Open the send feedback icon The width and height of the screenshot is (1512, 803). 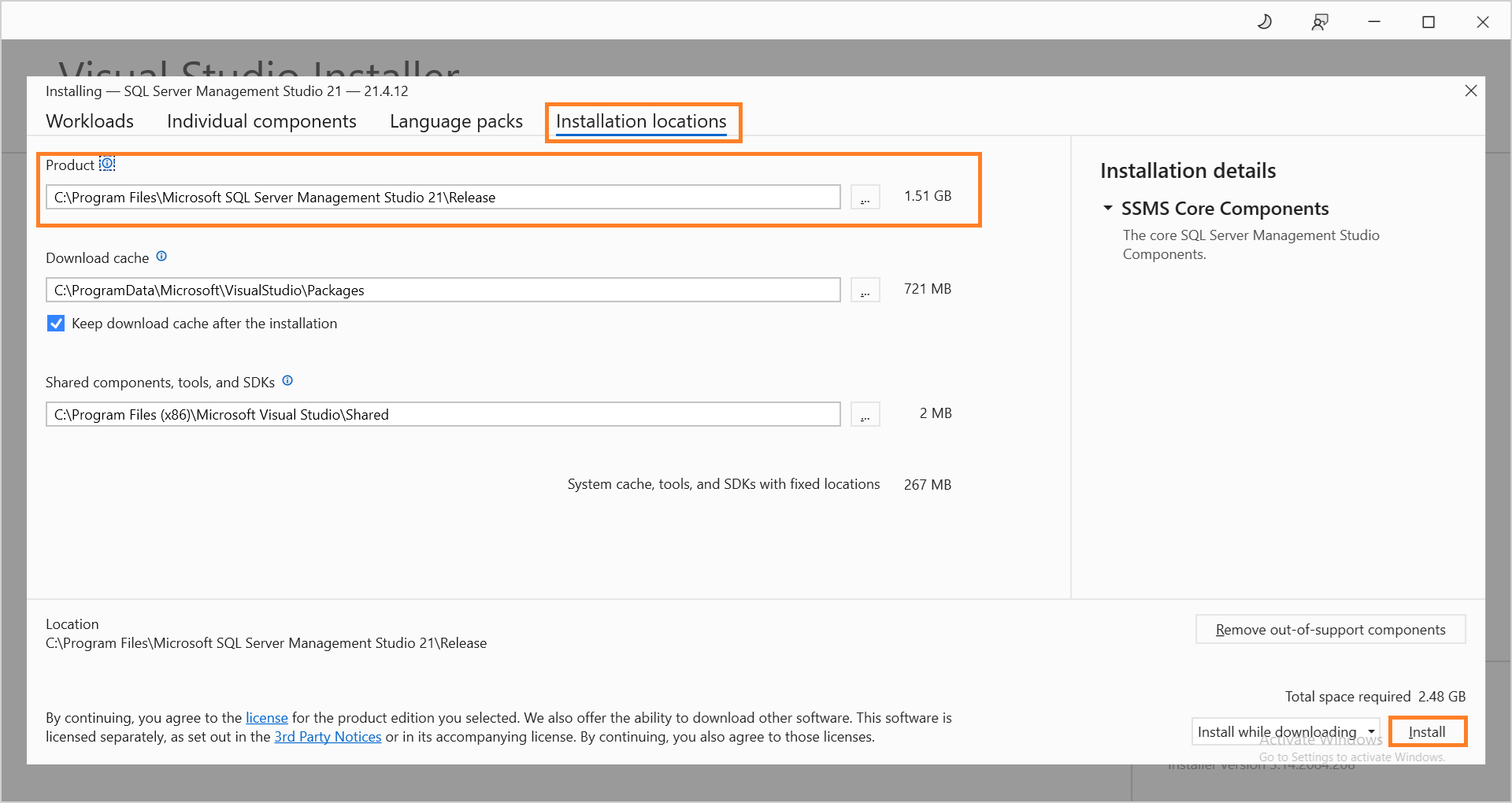[1320, 21]
